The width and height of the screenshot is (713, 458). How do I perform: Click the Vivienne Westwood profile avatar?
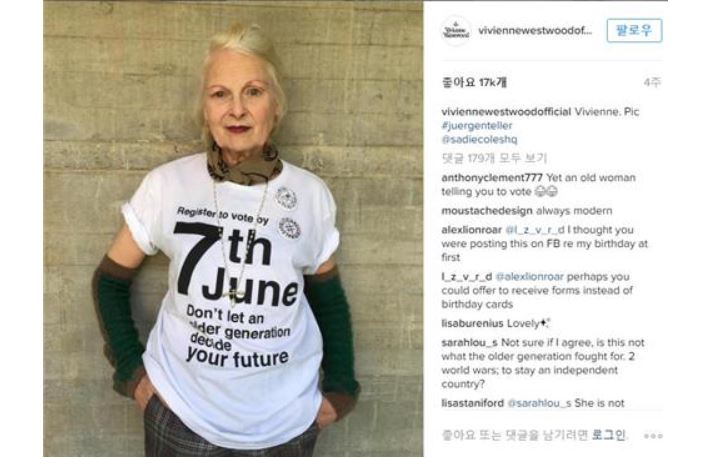[x=456, y=31]
